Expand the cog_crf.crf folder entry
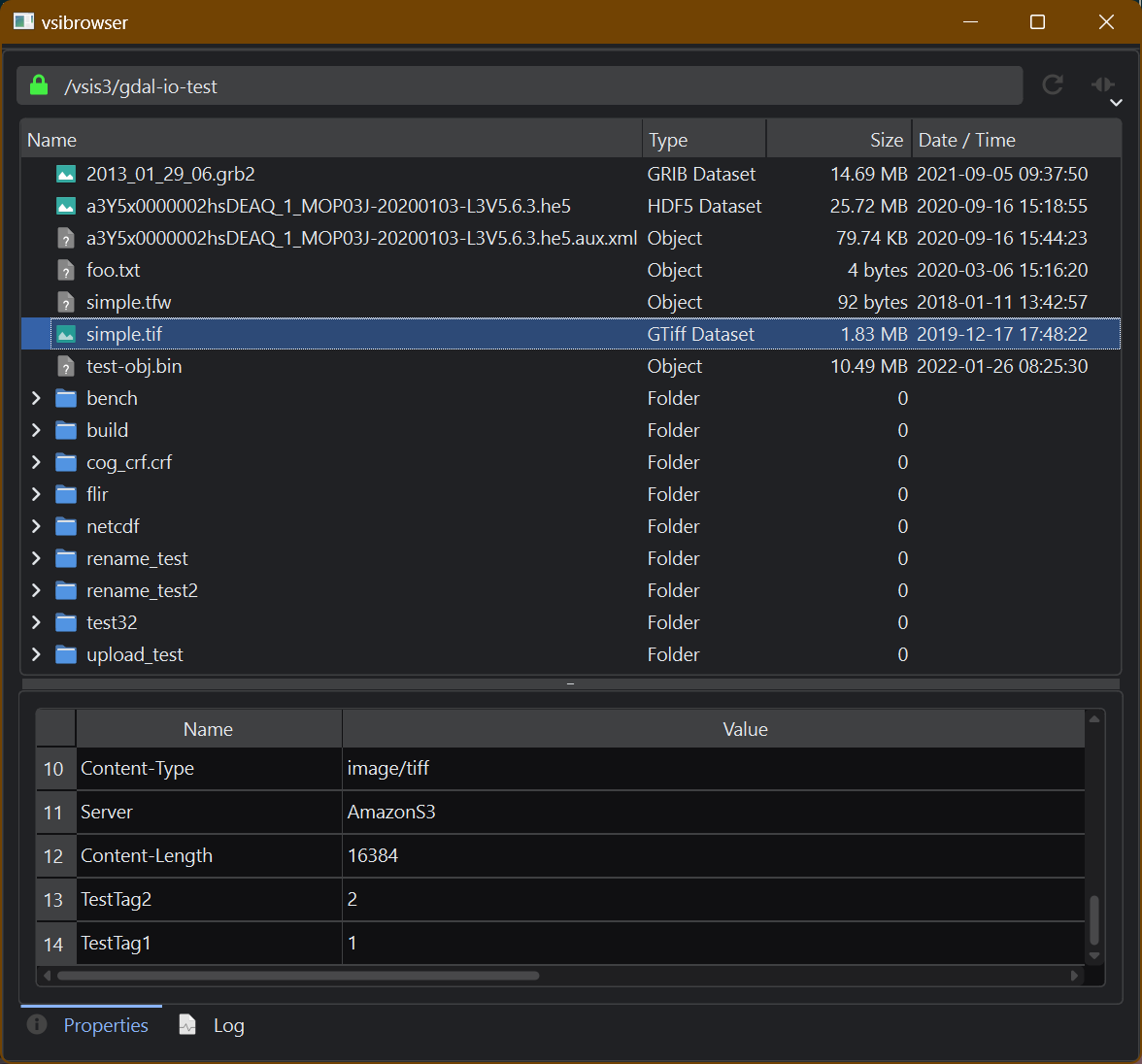The image size is (1142, 1064). [x=36, y=461]
